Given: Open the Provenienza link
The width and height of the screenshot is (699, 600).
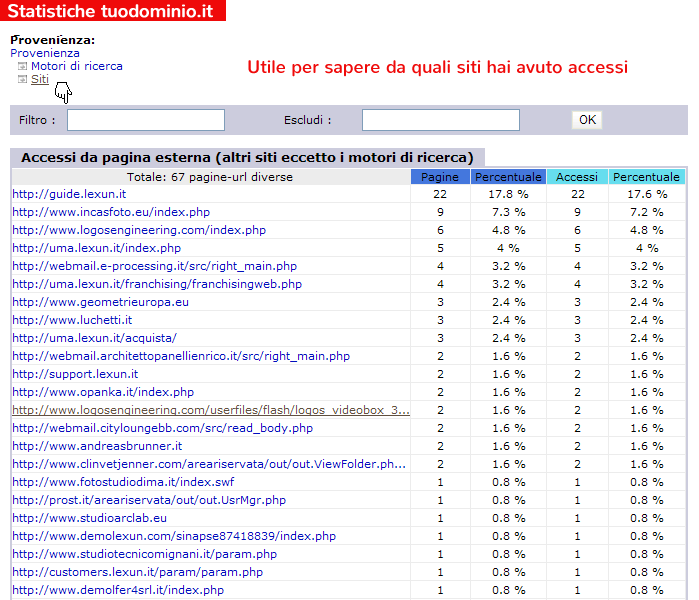Looking at the screenshot, I should [x=45, y=53].
